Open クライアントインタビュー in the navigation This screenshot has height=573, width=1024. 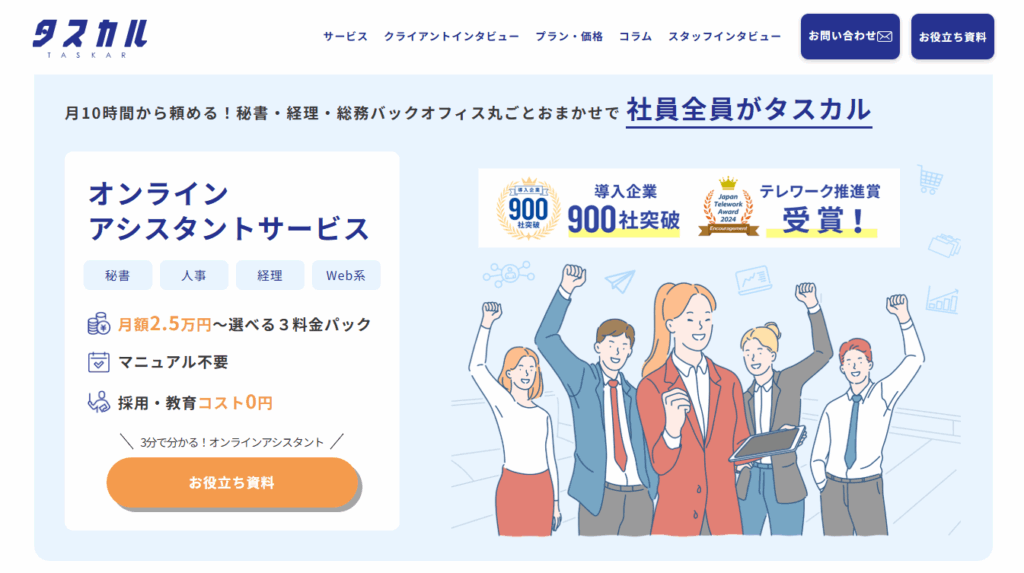coord(451,37)
